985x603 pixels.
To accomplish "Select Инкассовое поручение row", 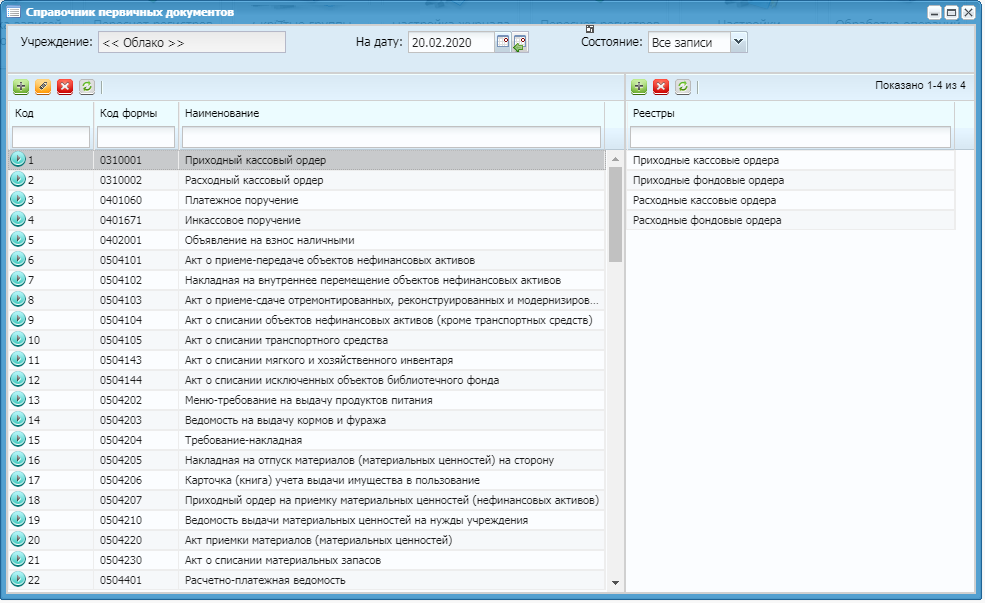I will pyautogui.click(x=307, y=220).
